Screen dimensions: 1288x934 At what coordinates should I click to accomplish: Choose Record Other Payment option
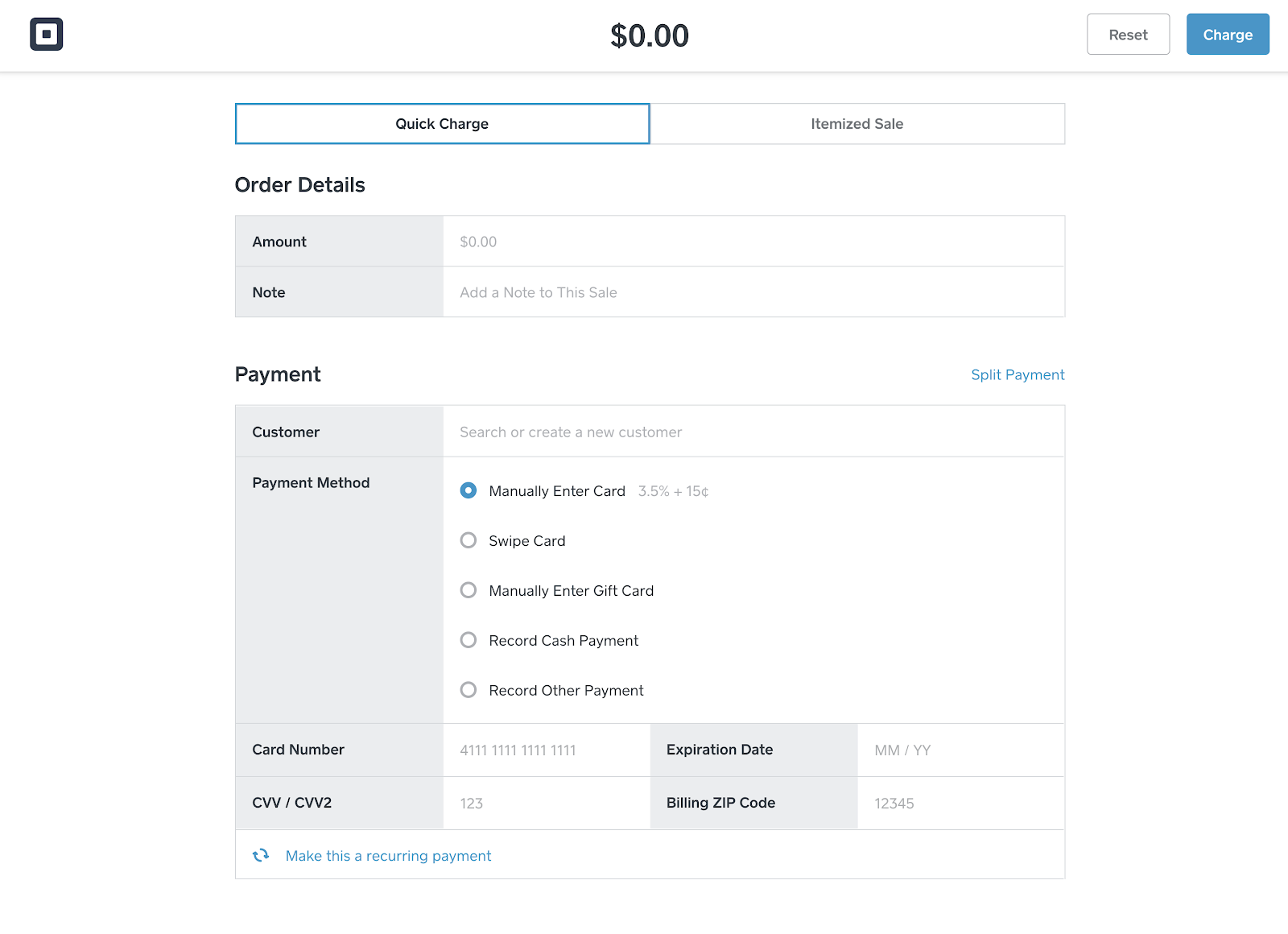[x=469, y=690]
